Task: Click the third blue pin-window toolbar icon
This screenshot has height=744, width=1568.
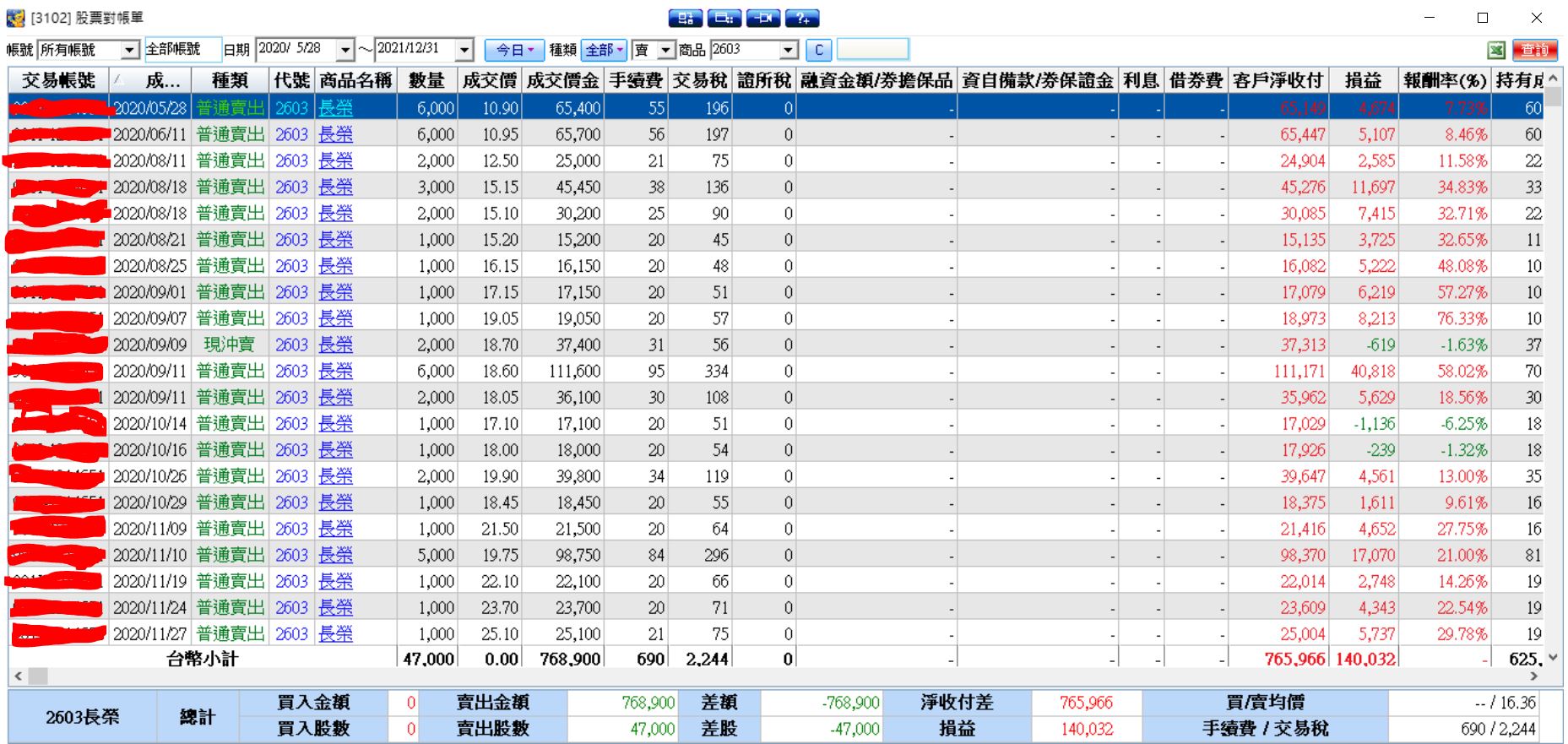Action: [763, 19]
